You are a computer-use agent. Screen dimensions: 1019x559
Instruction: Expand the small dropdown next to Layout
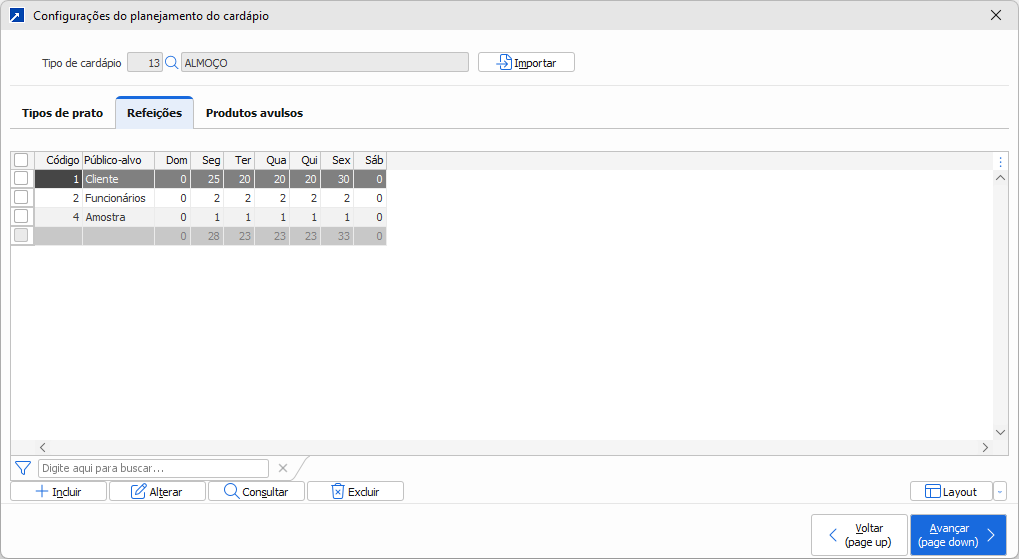click(1000, 491)
